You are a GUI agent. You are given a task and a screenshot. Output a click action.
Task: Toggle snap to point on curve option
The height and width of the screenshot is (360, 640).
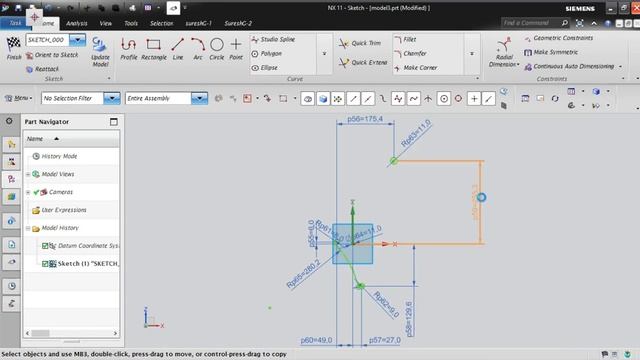[x=489, y=98]
